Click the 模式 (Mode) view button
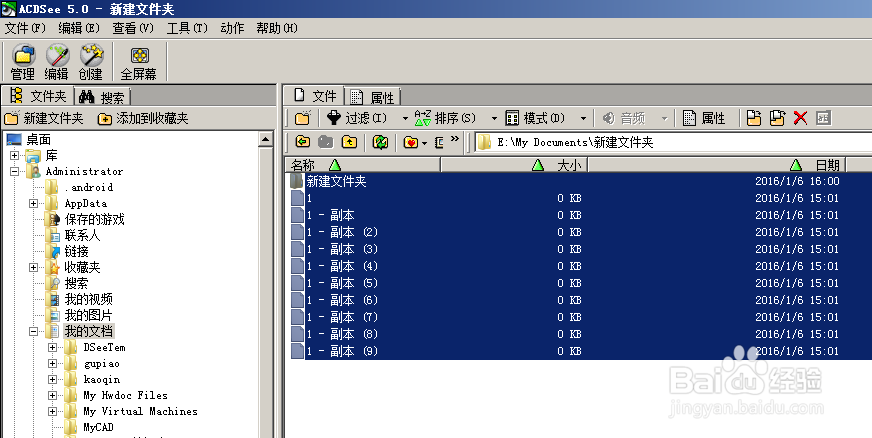 click(x=535, y=118)
